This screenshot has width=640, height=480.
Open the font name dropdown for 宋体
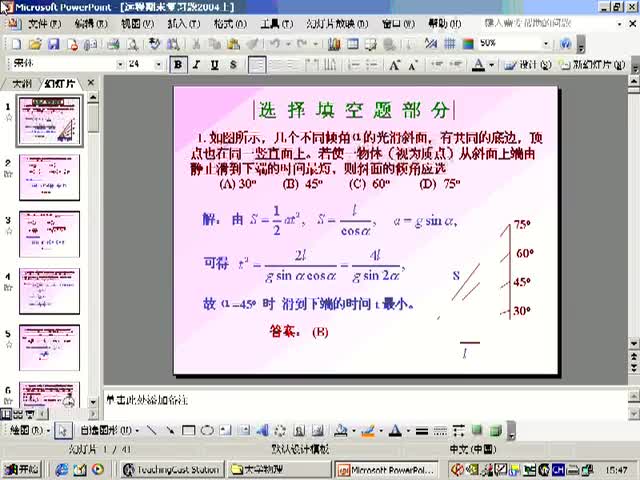(x=120, y=64)
